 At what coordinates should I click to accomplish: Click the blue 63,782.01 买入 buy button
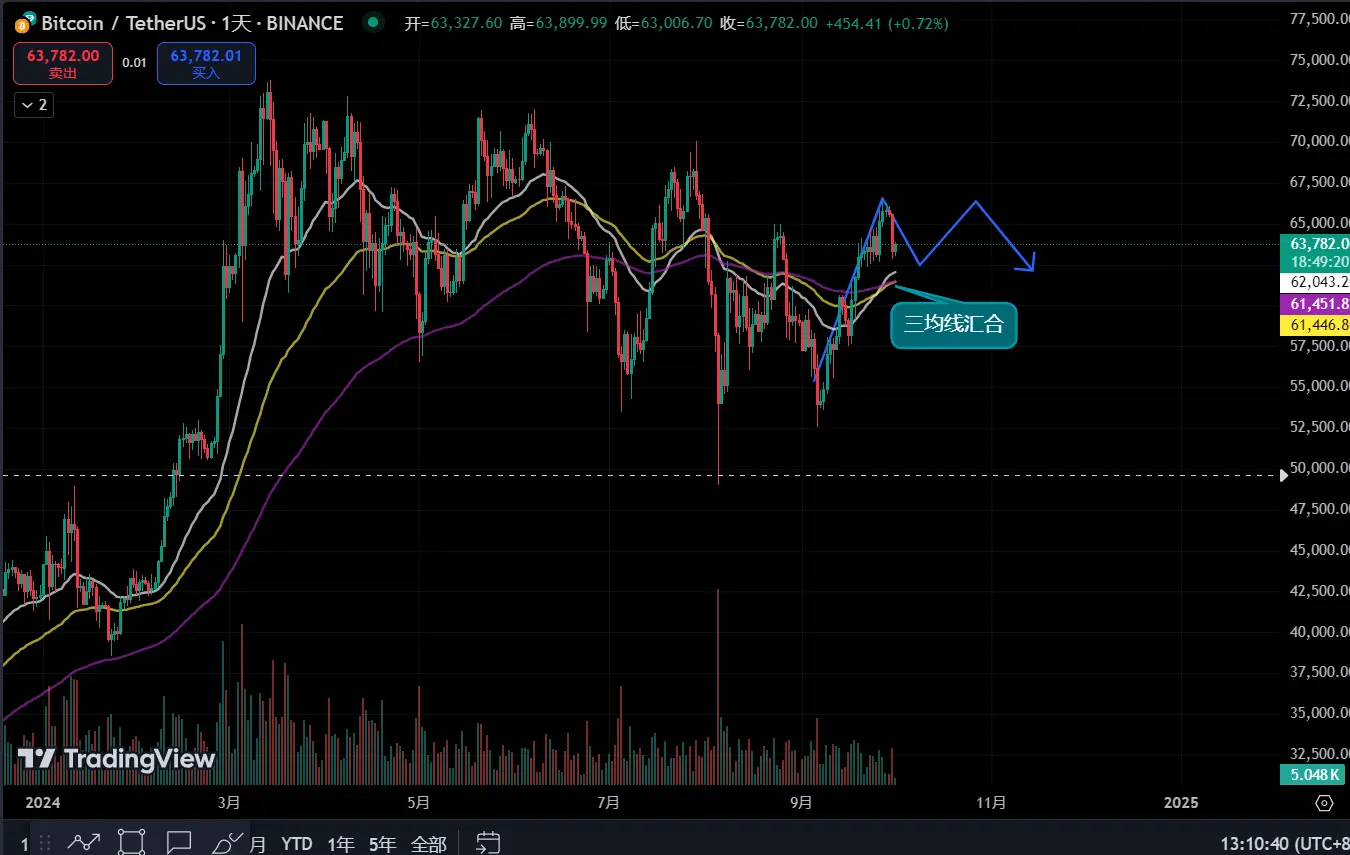[206, 64]
